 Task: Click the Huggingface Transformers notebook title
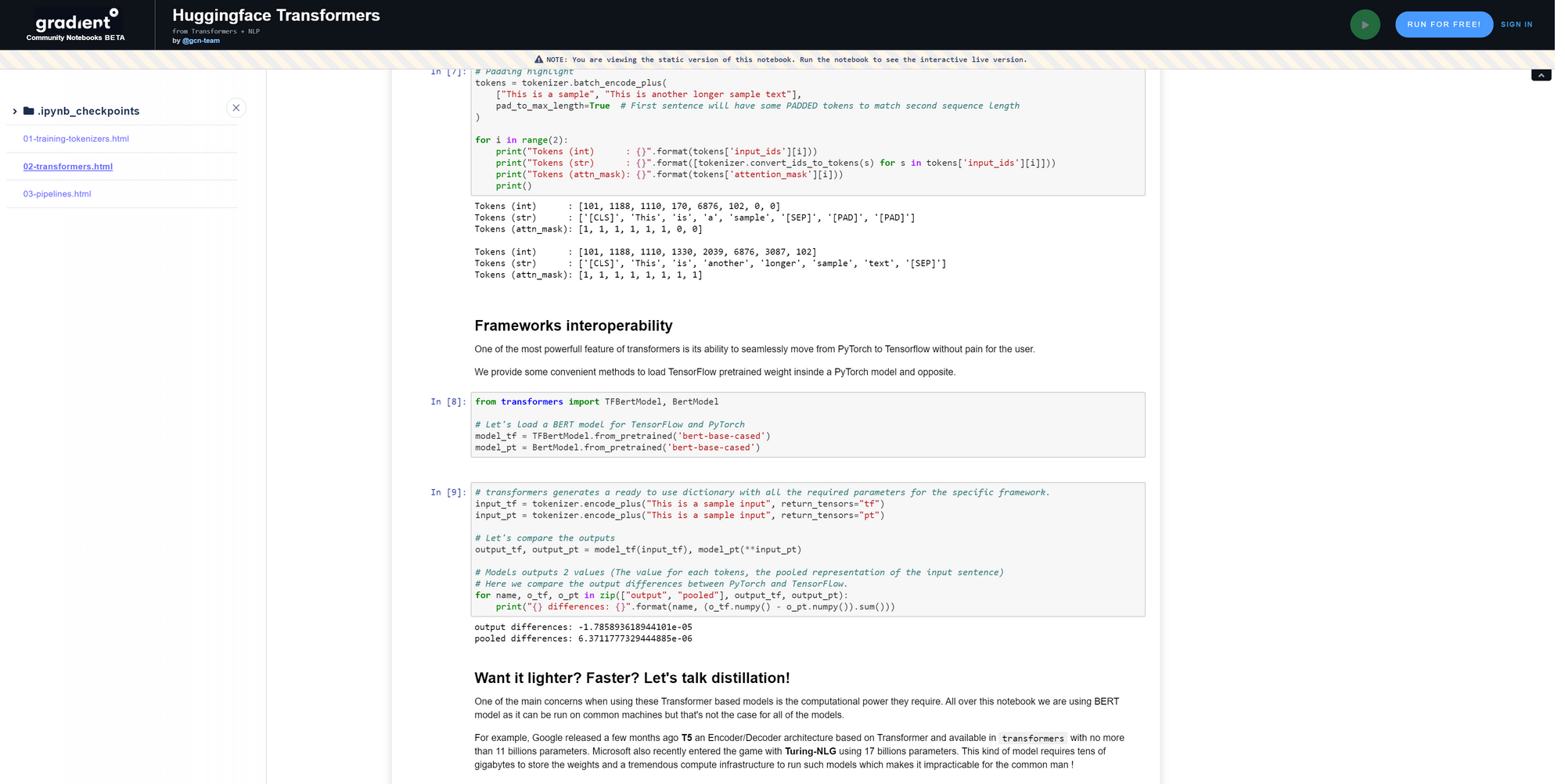tap(276, 16)
